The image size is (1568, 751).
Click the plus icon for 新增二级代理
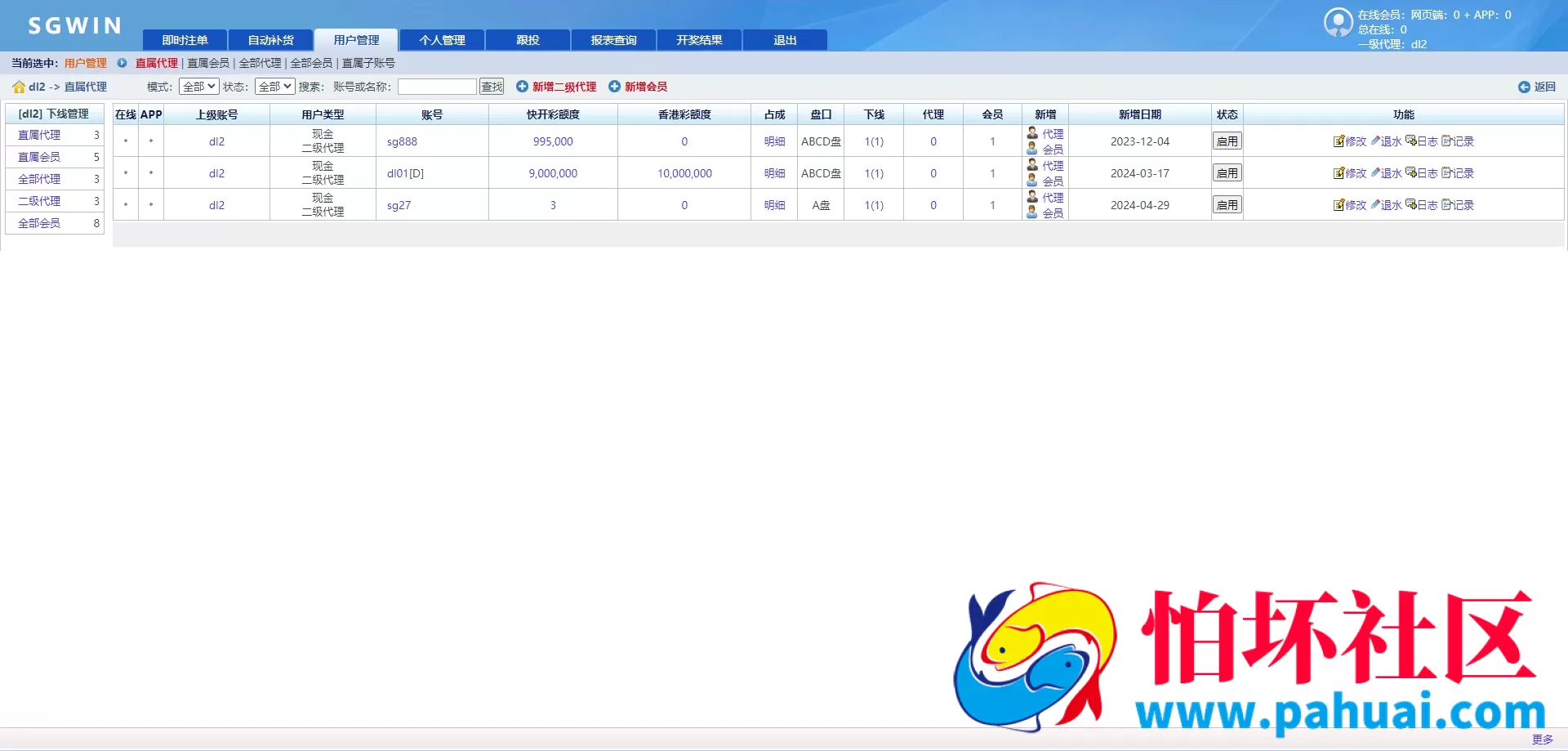click(522, 86)
